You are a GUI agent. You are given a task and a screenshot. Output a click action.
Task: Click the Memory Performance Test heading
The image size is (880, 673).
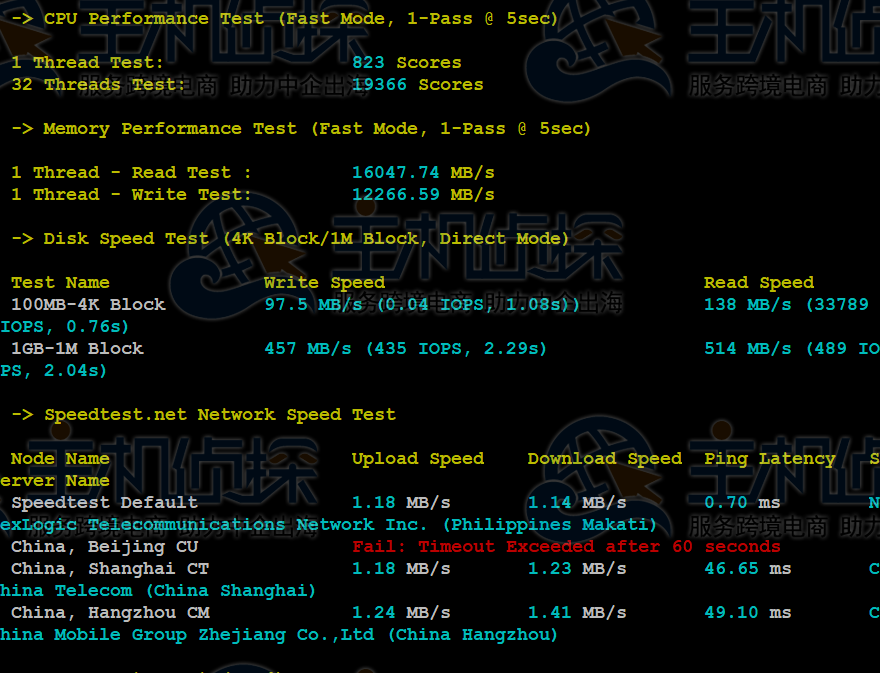[x=301, y=129]
